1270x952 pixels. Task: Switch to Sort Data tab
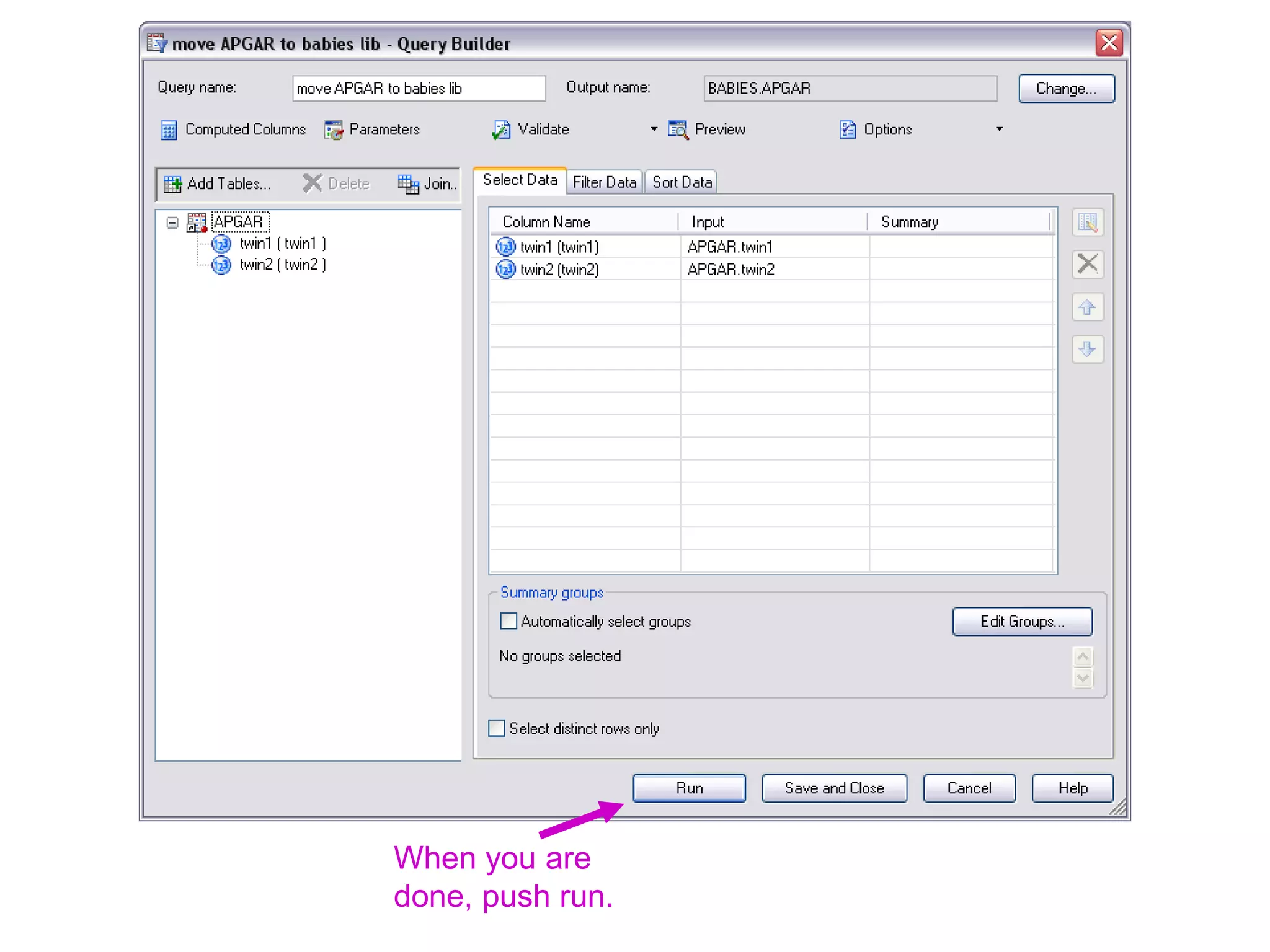click(x=682, y=182)
